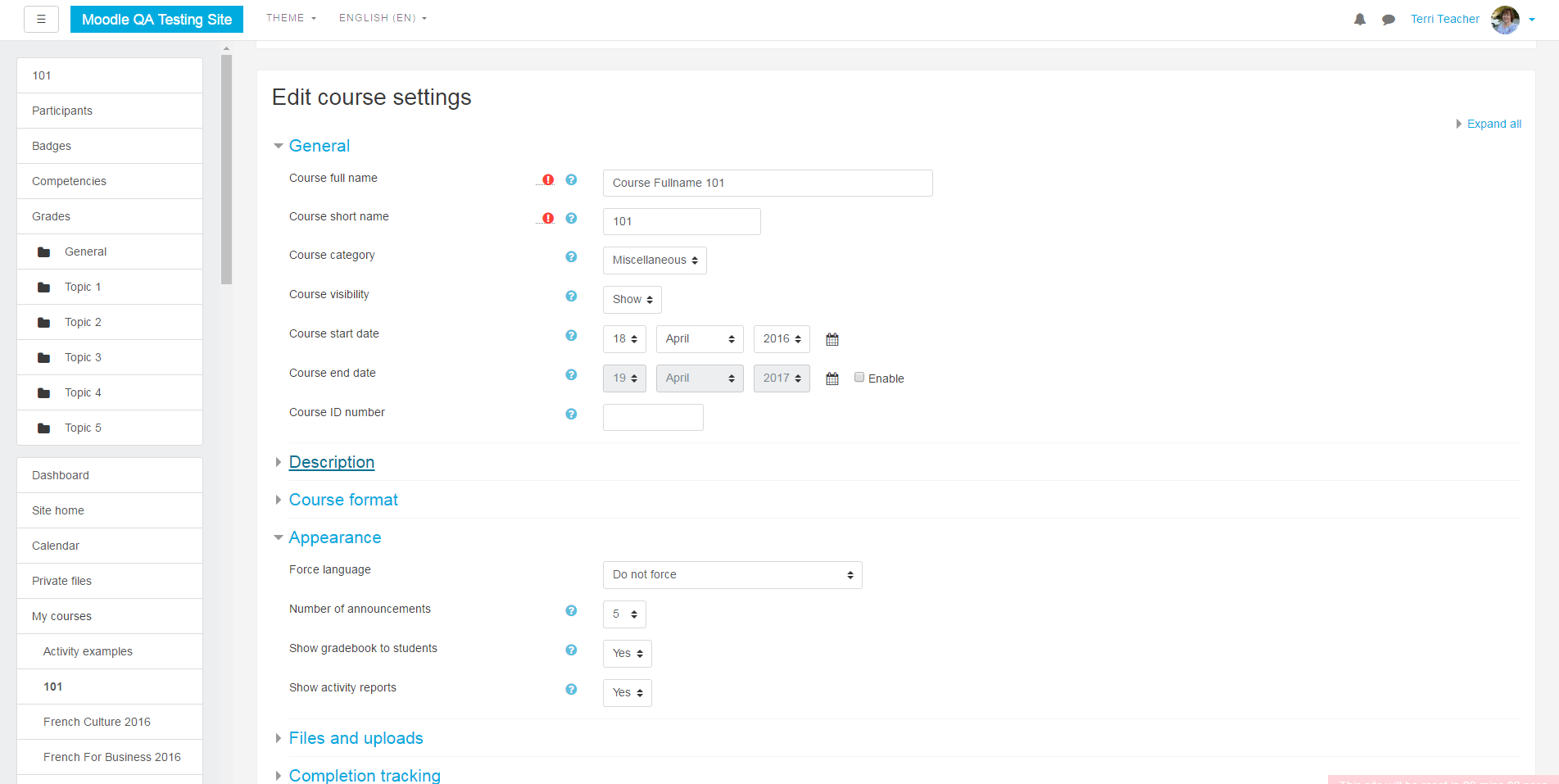1559x784 pixels.
Task: Open the ENGLISH (EN) language menu
Action: [383, 18]
